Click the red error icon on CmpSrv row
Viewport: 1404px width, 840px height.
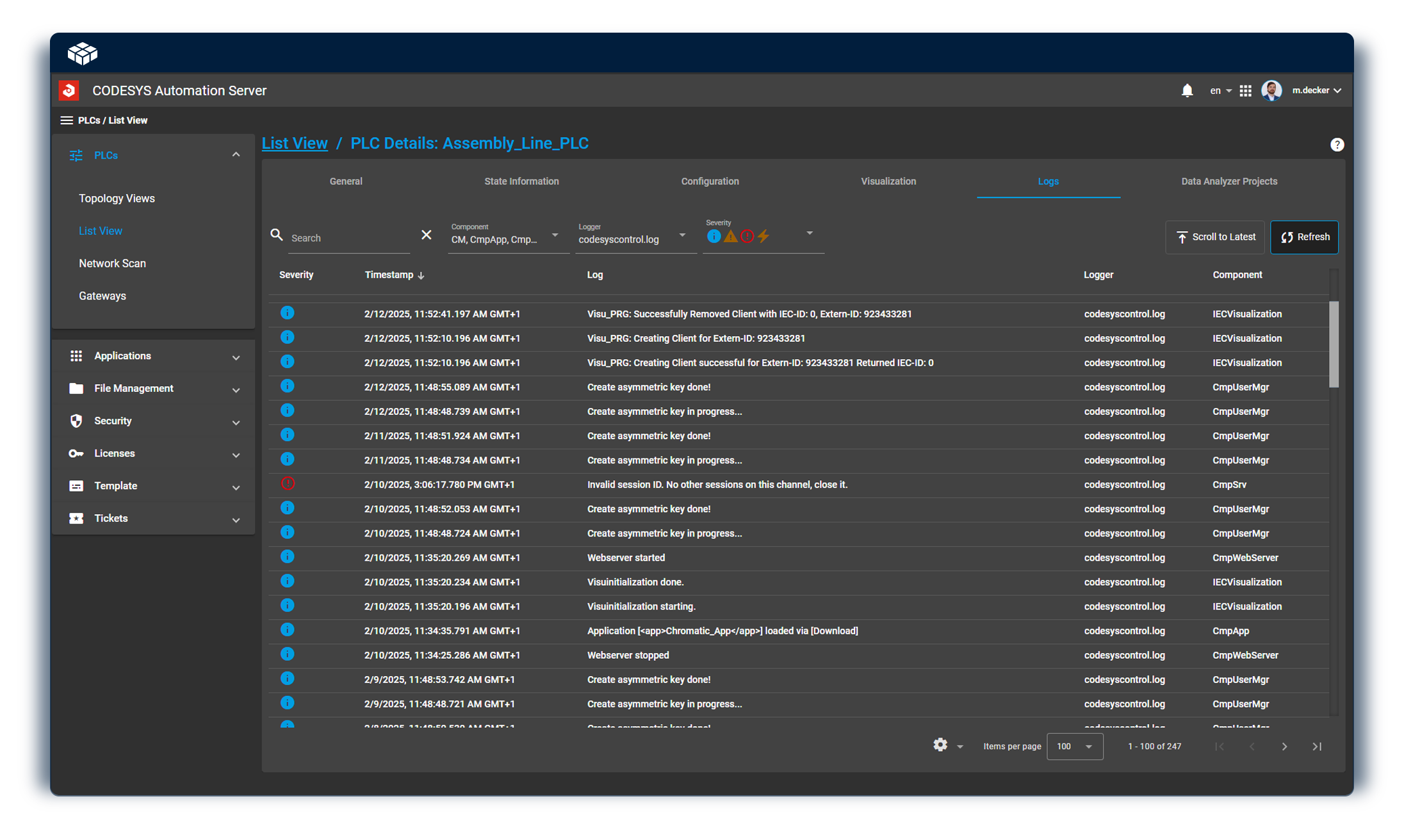point(288,484)
